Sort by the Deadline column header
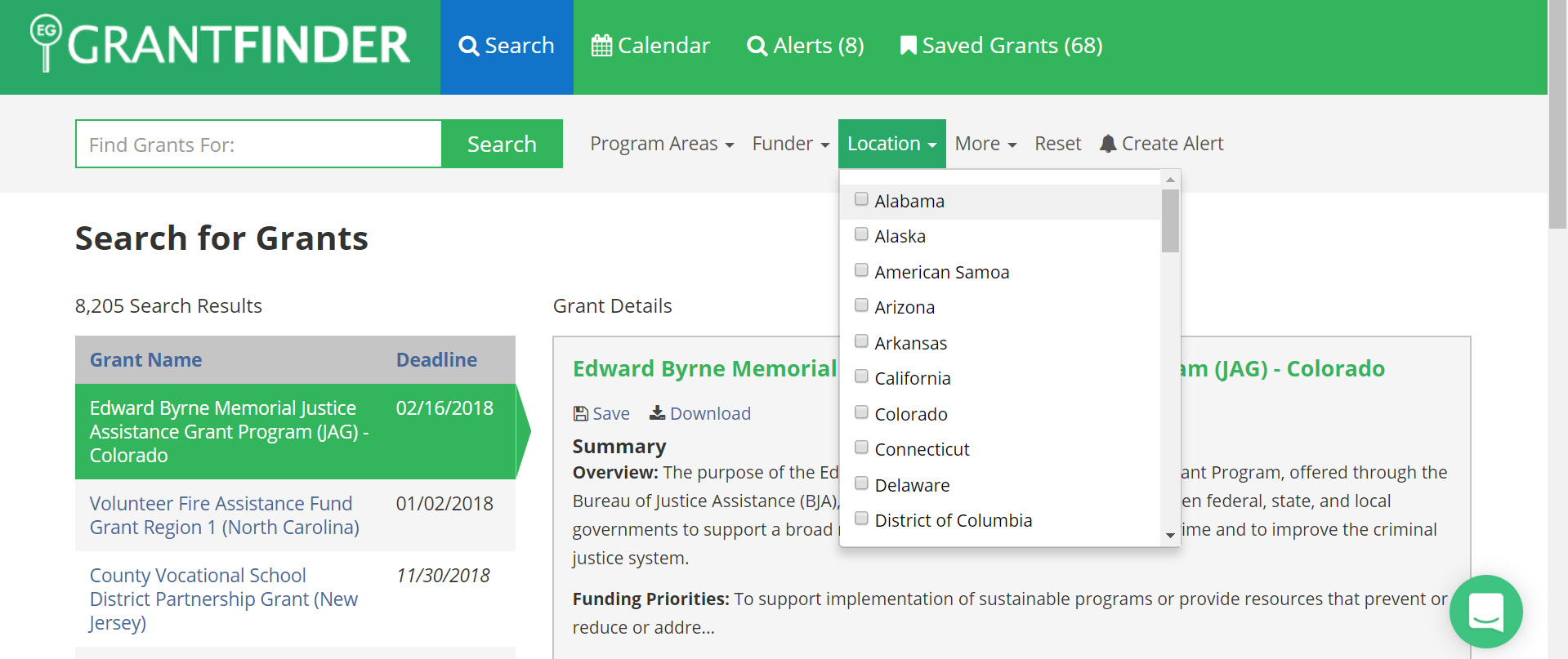1568x659 pixels. pos(436,360)
